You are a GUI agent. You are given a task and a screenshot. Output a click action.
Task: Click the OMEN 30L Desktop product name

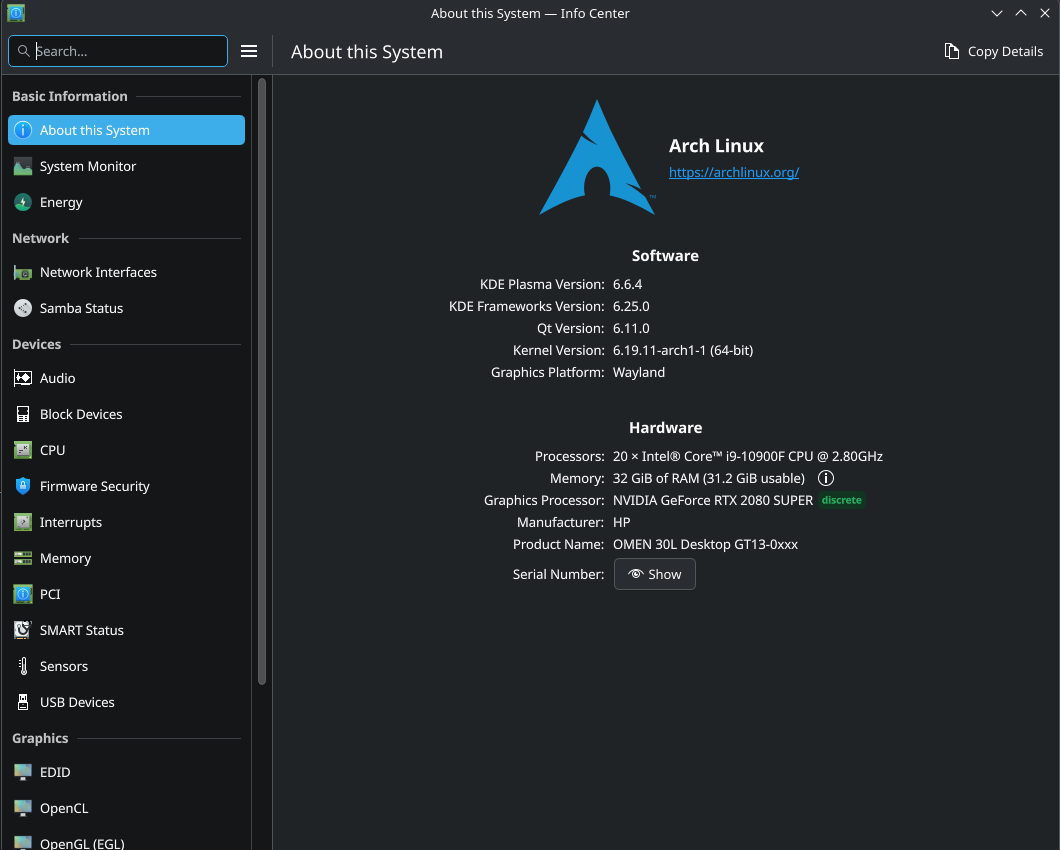click(705, 544)
